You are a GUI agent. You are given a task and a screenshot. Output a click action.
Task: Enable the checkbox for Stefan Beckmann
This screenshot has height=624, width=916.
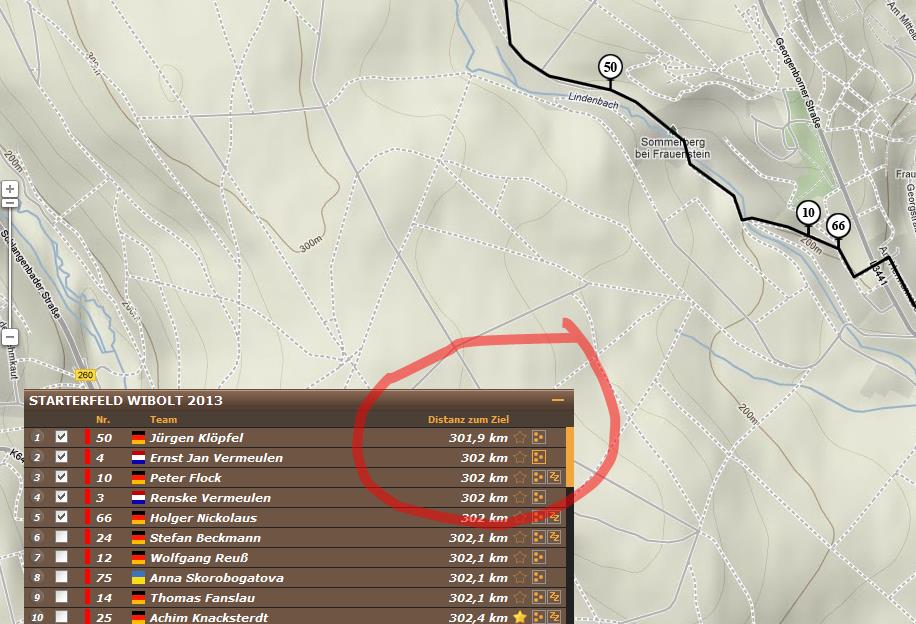[x=62, y=537]
